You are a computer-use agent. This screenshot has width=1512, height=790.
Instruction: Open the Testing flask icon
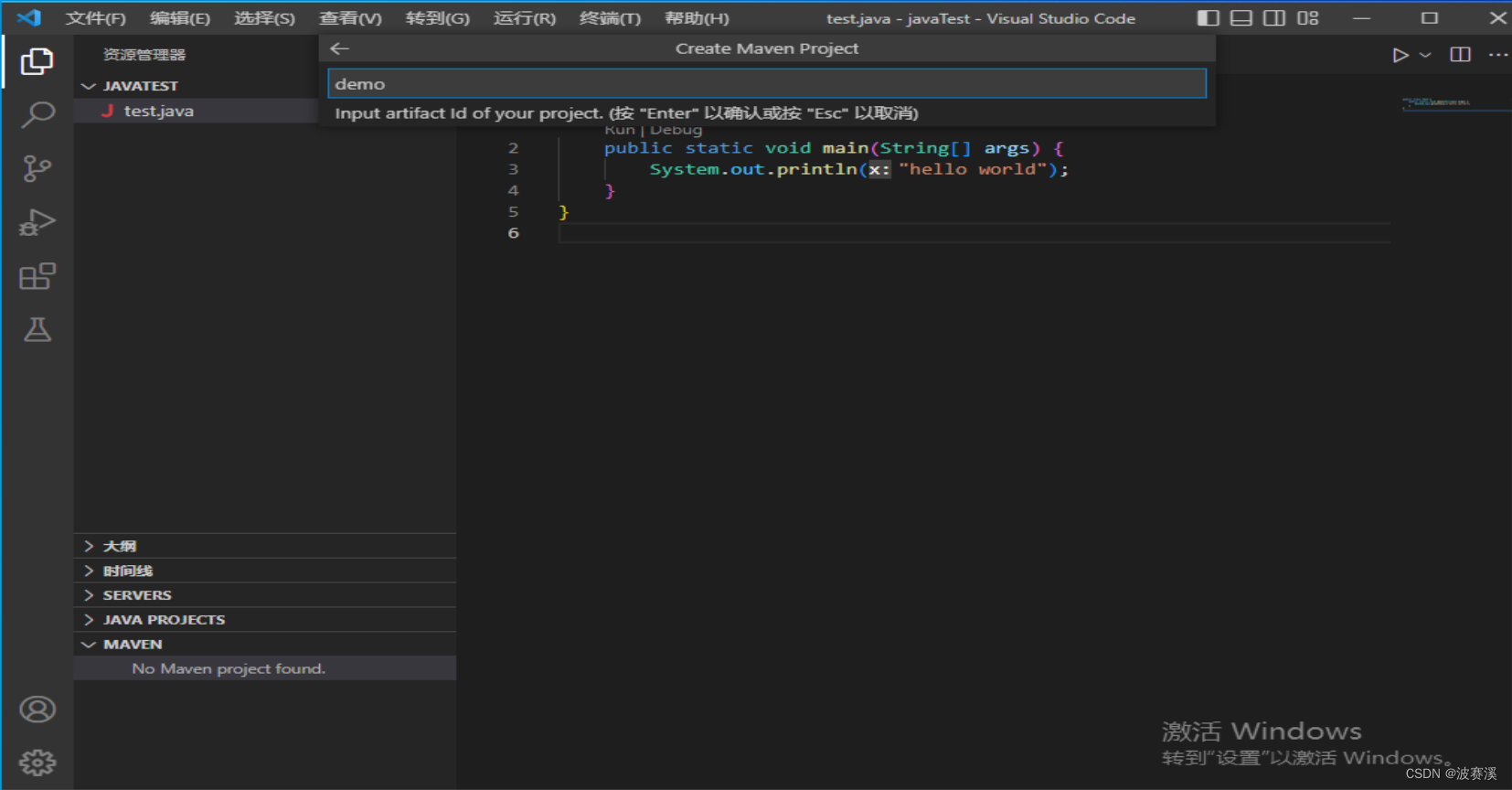[37, 329]
